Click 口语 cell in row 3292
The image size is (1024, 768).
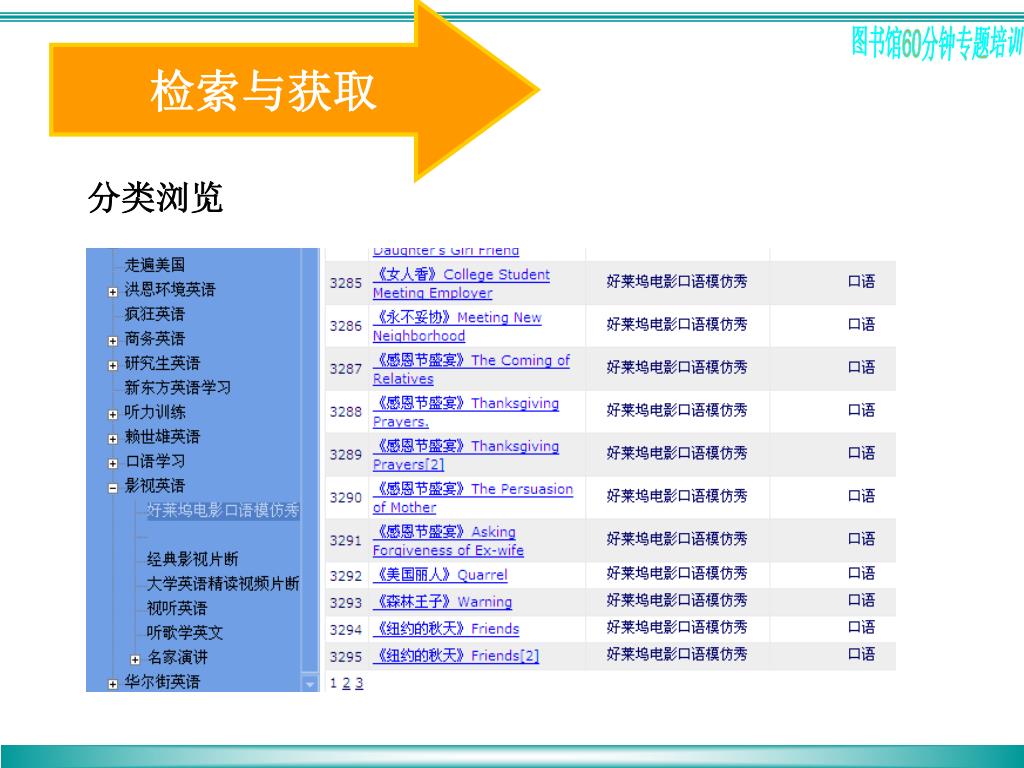[x=861, y=573]
